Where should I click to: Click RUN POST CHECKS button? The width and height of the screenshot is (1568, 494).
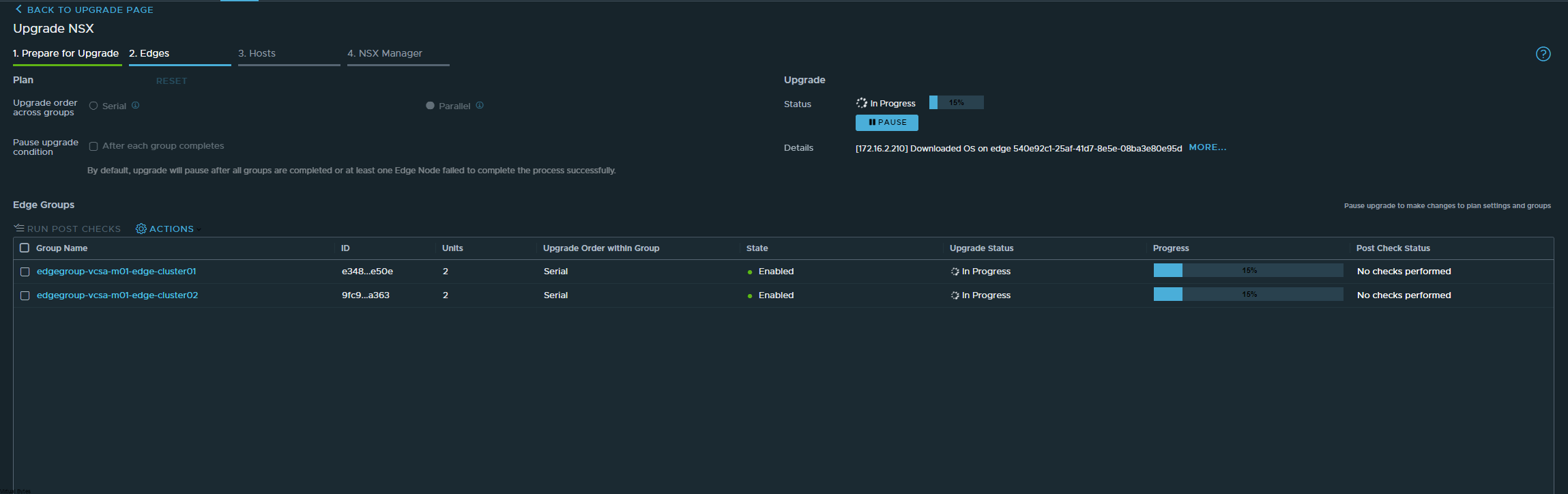[x=67, y=229]
